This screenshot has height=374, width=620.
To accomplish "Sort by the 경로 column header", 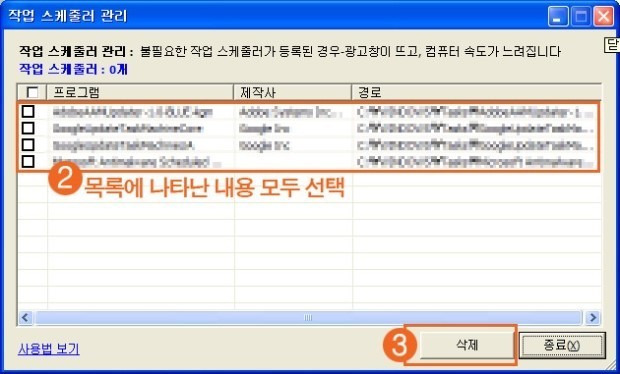I will (476, 93).
